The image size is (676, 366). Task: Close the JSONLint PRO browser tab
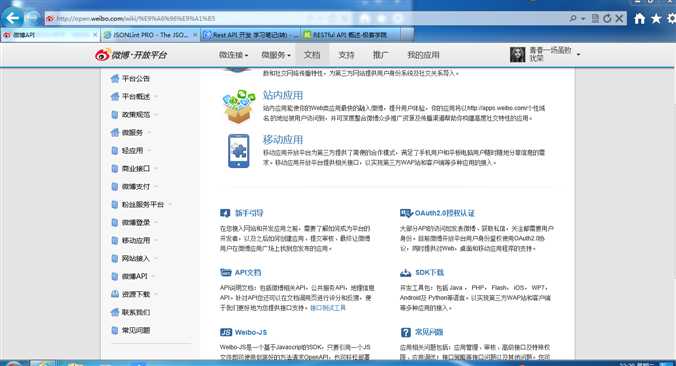click(x=195, y=35)
